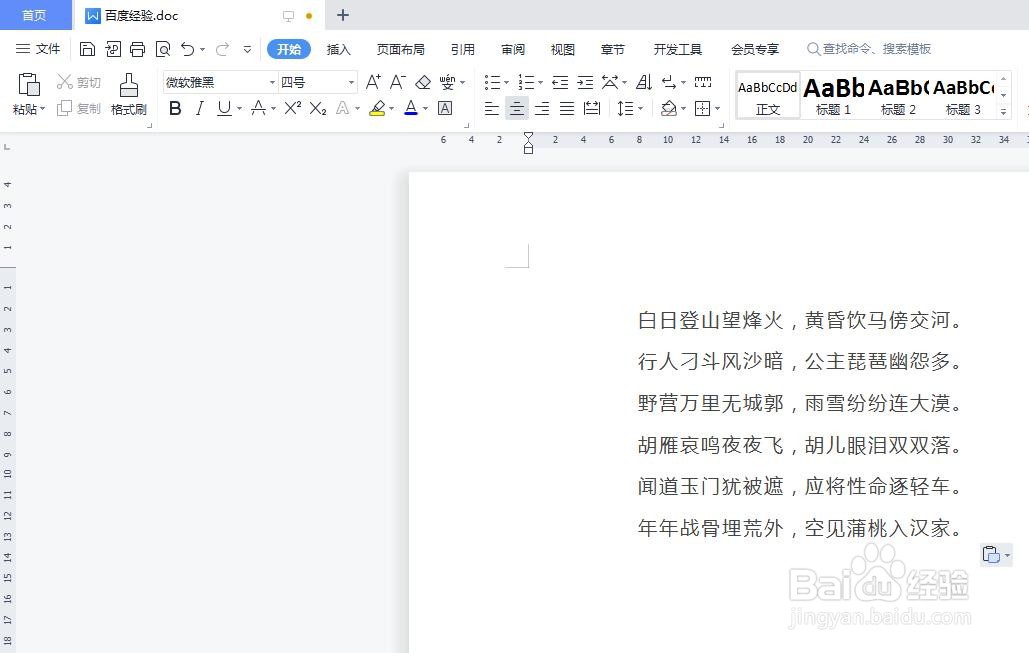Open the 文件 menu
The width and height of the screenshot is (1029, 653).
[x=38, y=48]
